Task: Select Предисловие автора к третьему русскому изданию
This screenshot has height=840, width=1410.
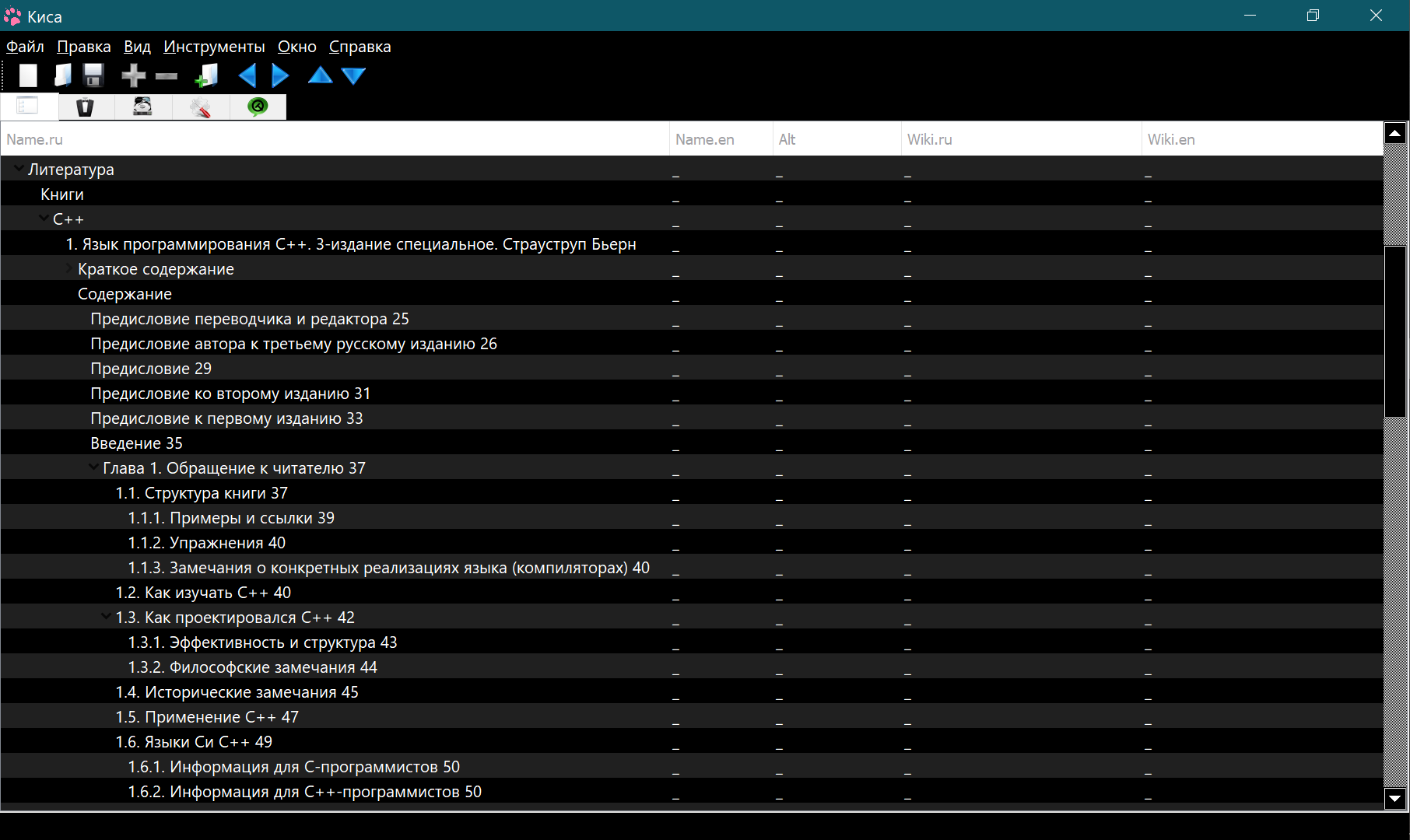Action: [692, 343]
